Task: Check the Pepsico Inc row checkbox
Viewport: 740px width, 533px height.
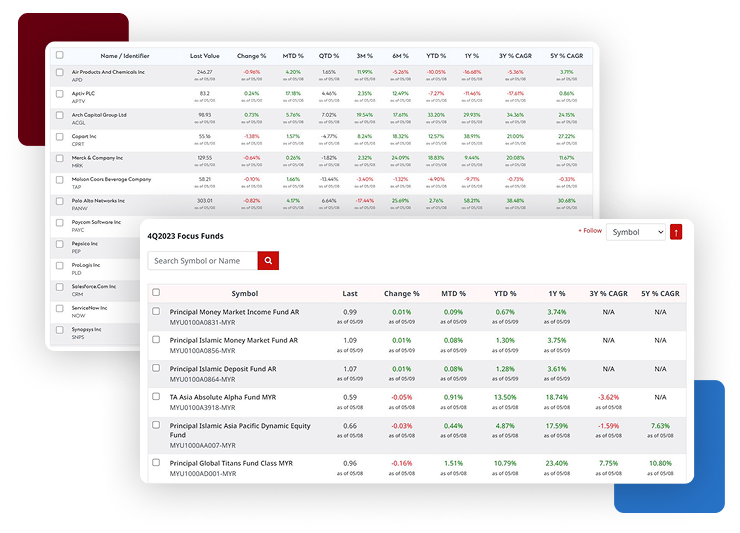Action: [59, 244]
